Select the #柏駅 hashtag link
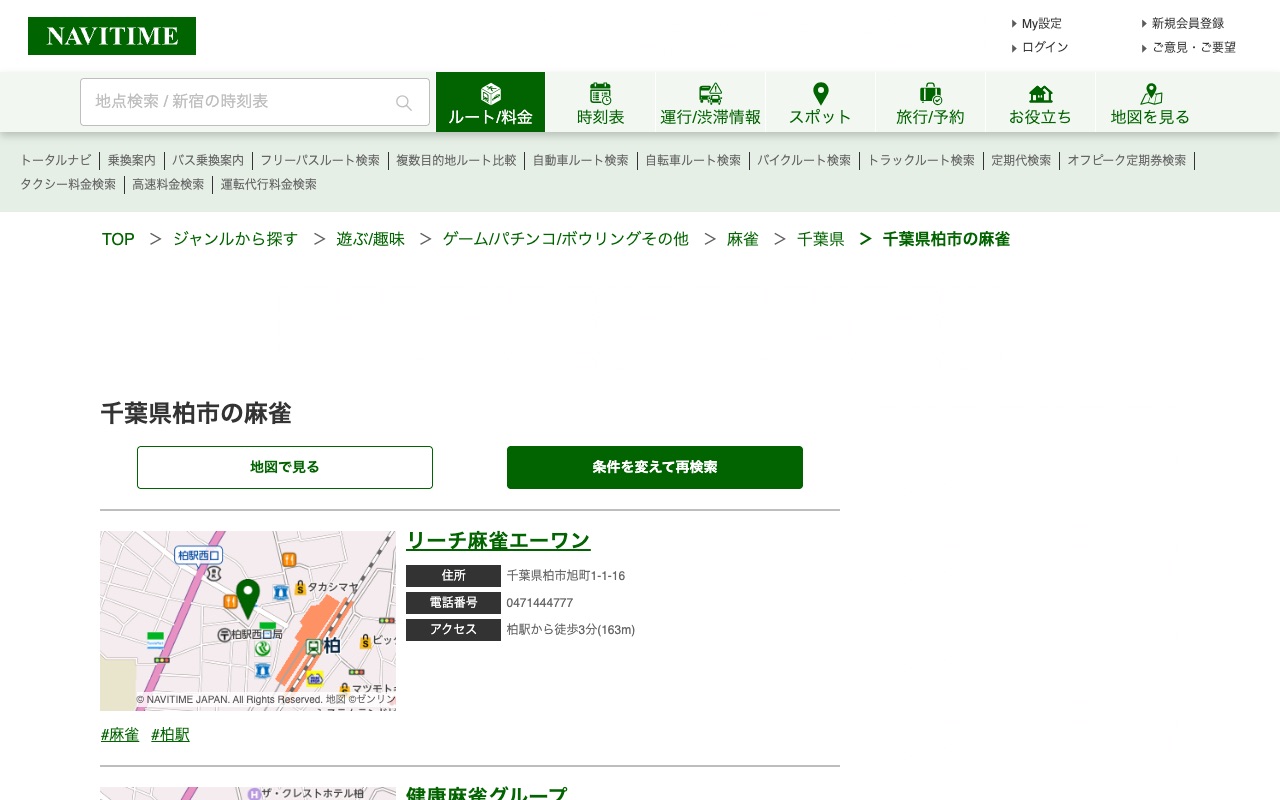The width and height of the screenshot is (1280, 800). point(170,735)
